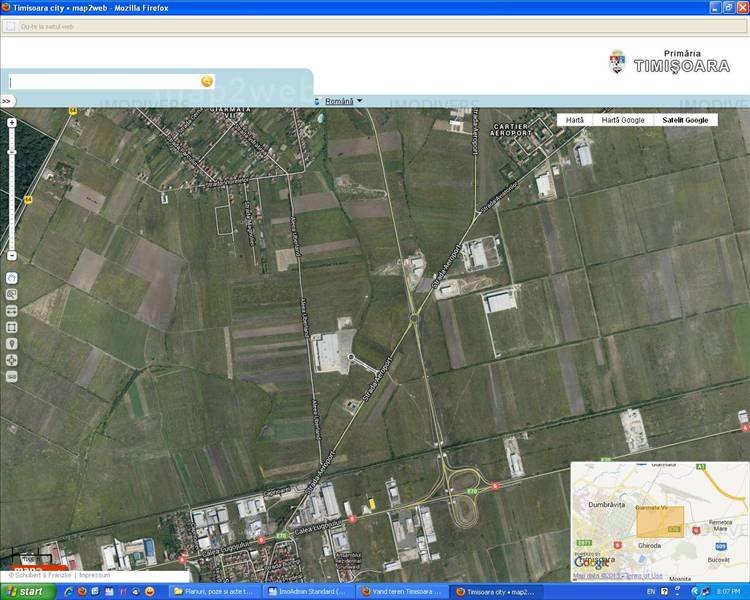Click the zoom in plus button
Viewport: 750px width, 600px height.
coord(11,123)
